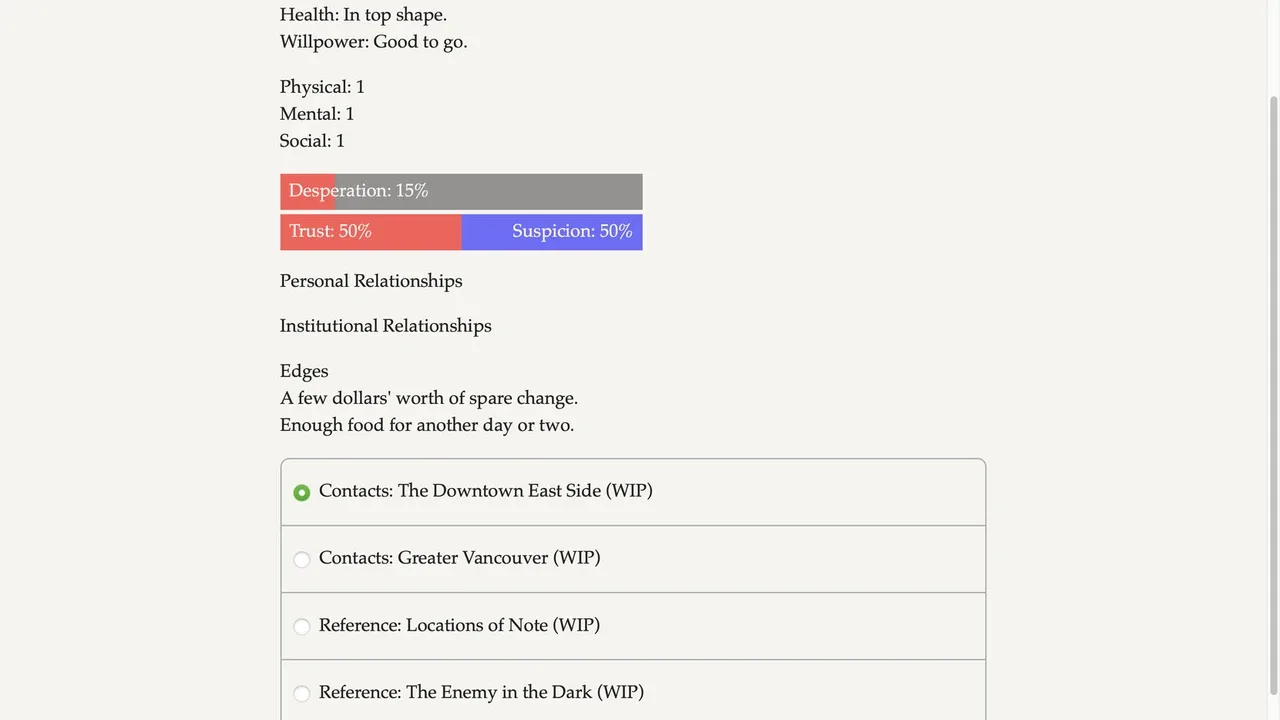The height and width of the screenshot is (720, 1280).
Task: Click the Social: 1 stat
Action: tap(312, 141)
